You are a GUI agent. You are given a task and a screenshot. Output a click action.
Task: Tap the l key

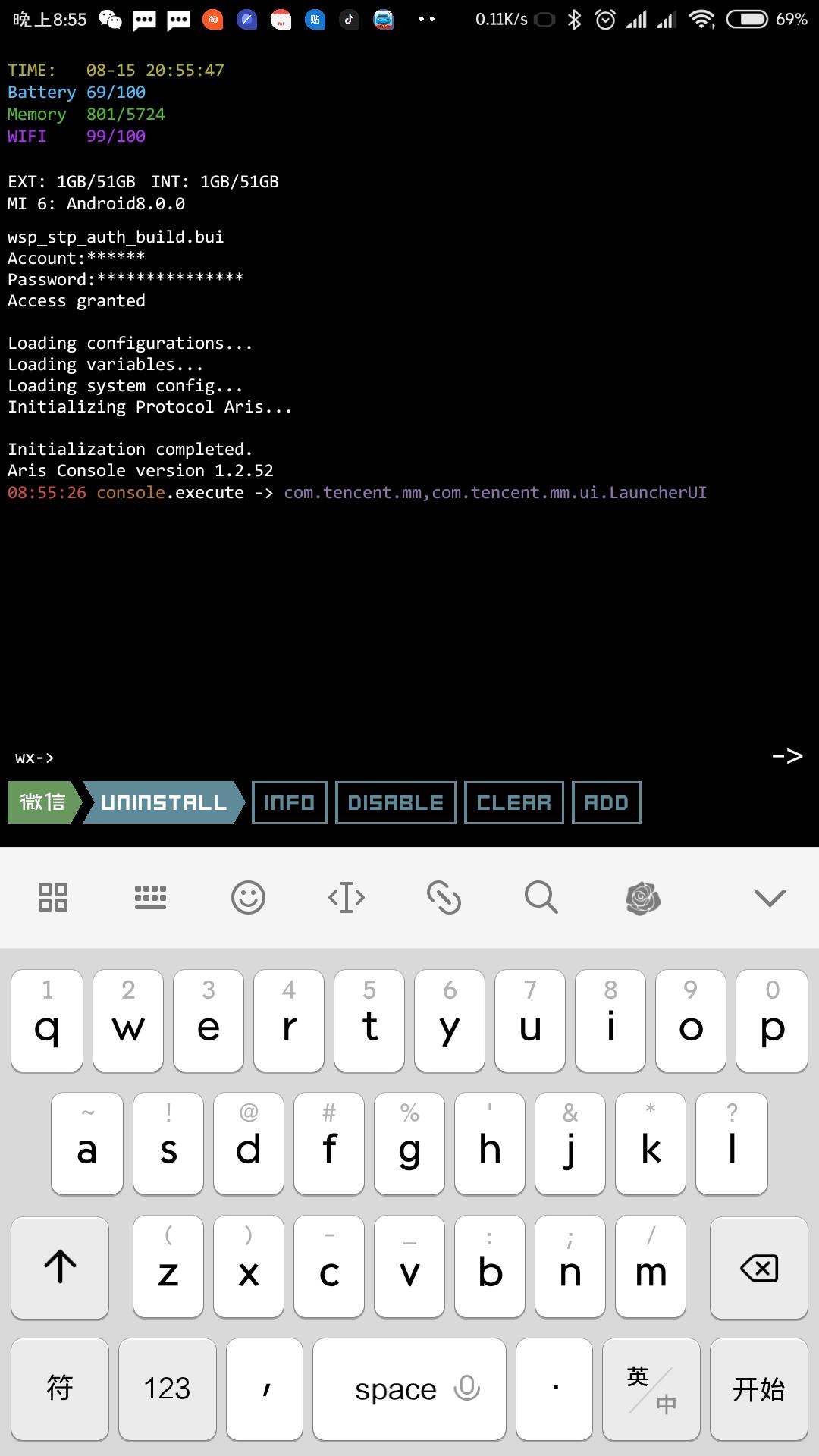(732, 1144)
